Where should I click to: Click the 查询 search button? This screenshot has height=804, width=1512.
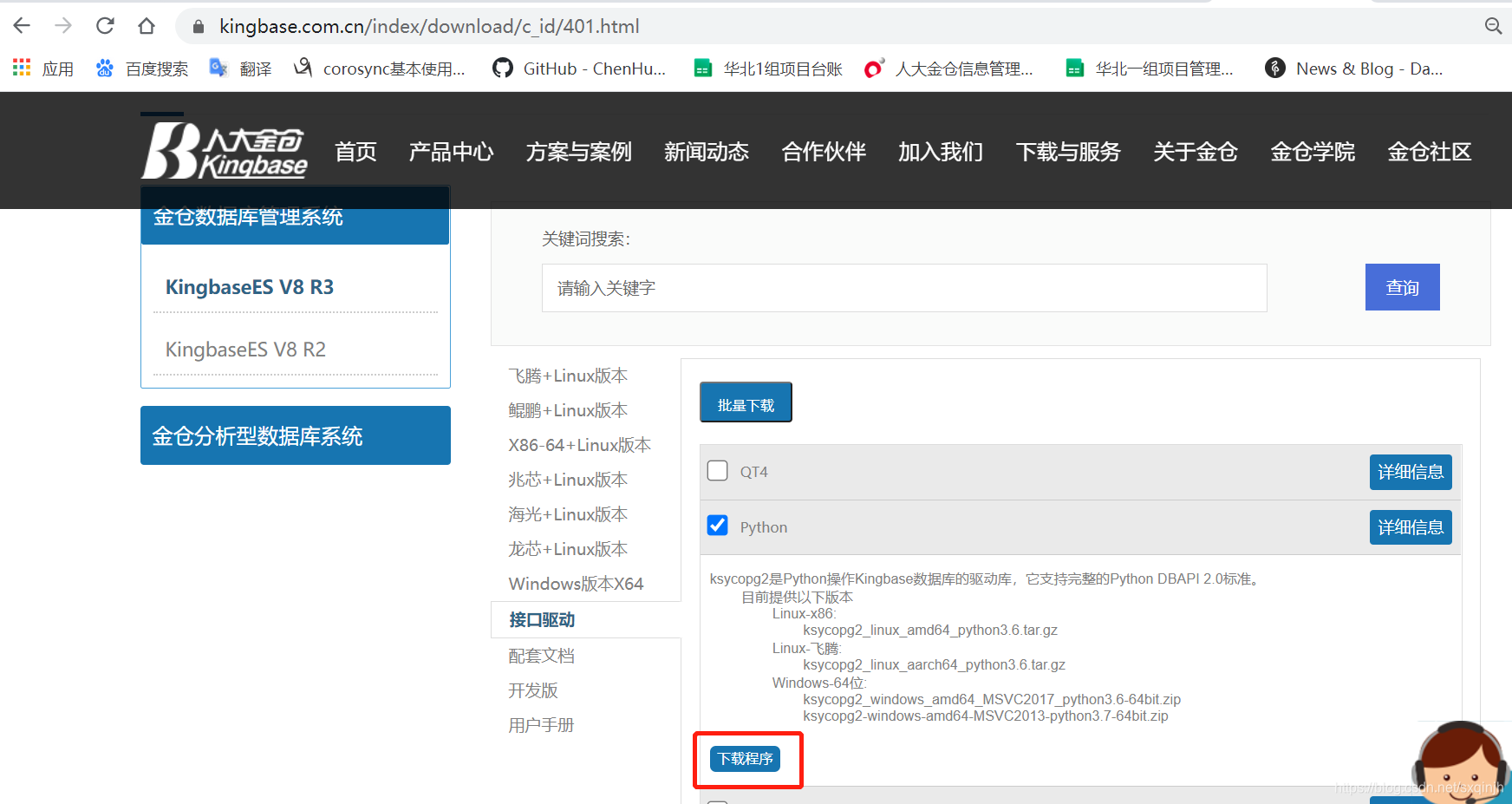pos(1402,287)
